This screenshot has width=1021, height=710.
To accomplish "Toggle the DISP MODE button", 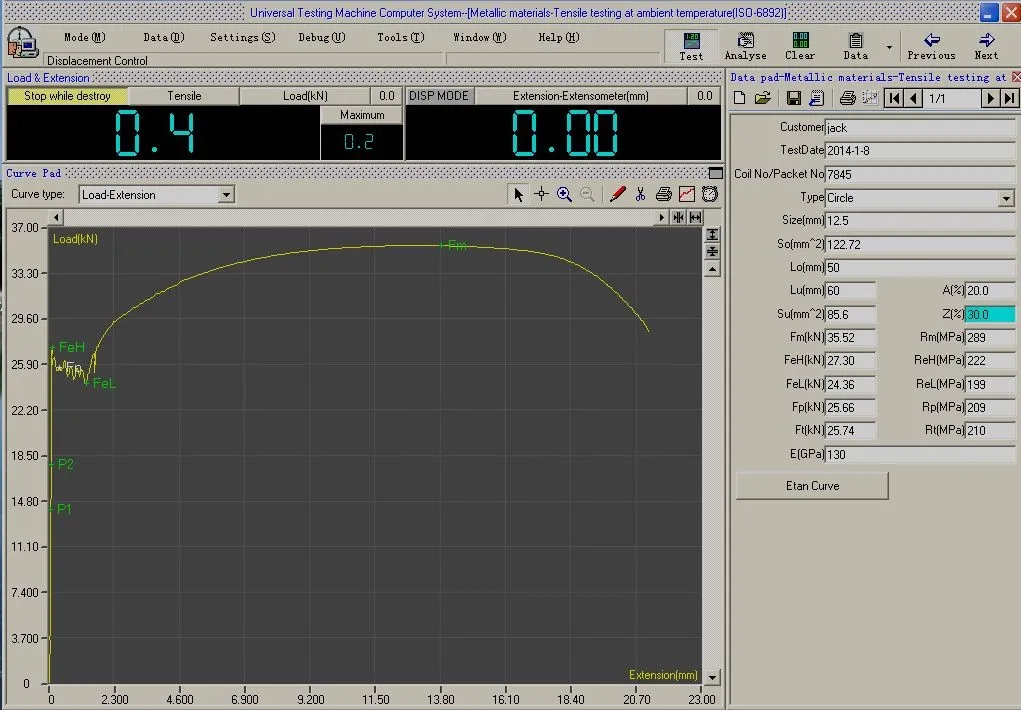I will pos(439,96).
